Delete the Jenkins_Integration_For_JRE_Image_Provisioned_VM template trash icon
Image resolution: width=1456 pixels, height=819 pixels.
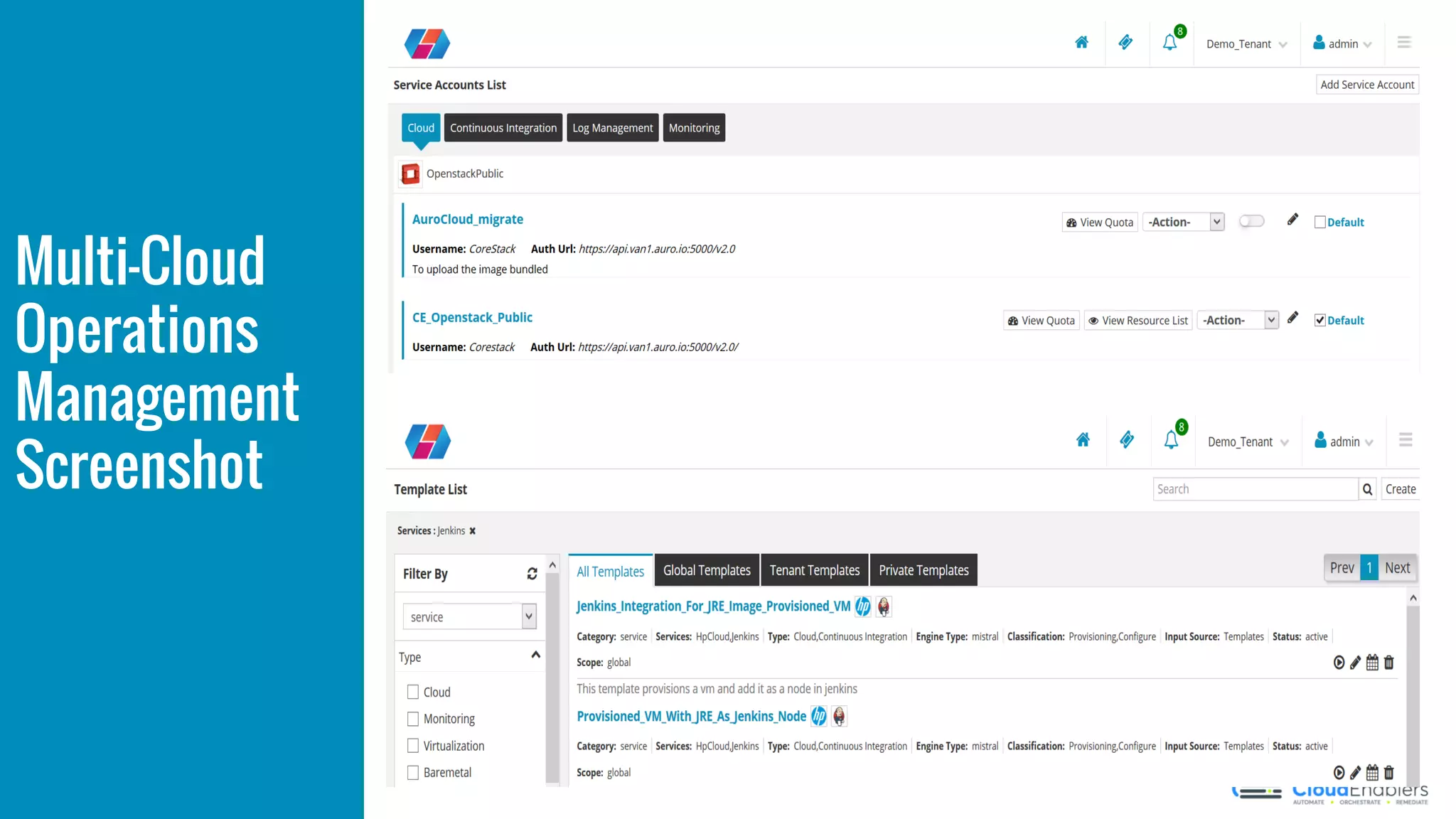(1389, 663)
